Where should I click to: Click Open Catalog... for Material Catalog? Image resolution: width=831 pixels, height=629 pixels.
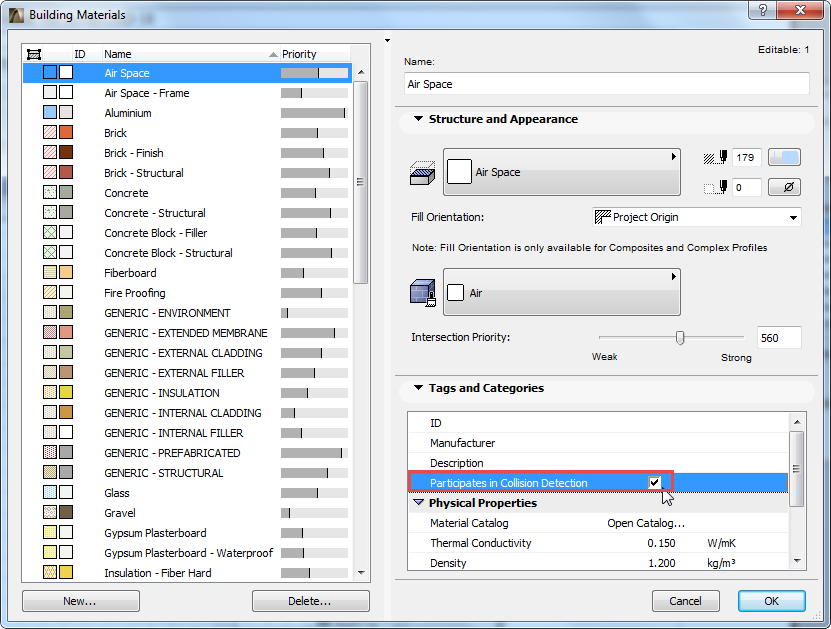(646, 523)
